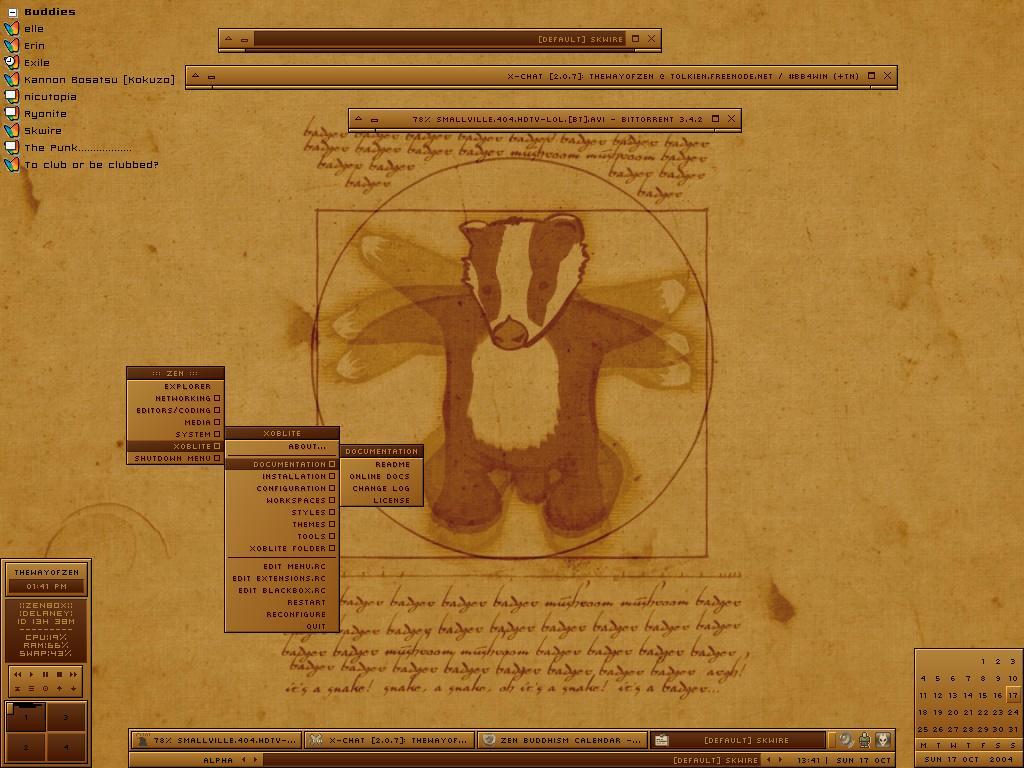Click the left arrow beside toolbar [DEFAULT] SKWIRE label
This screenshot has height=768, width=1024.
tap(769, 760)
